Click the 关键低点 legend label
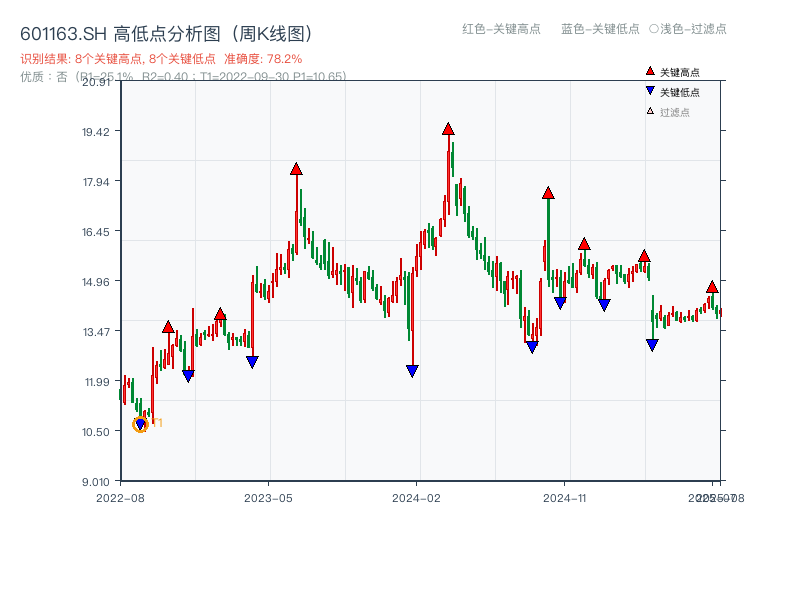The height and width of the screenshot is (600, 800). (x=680, y=92)
